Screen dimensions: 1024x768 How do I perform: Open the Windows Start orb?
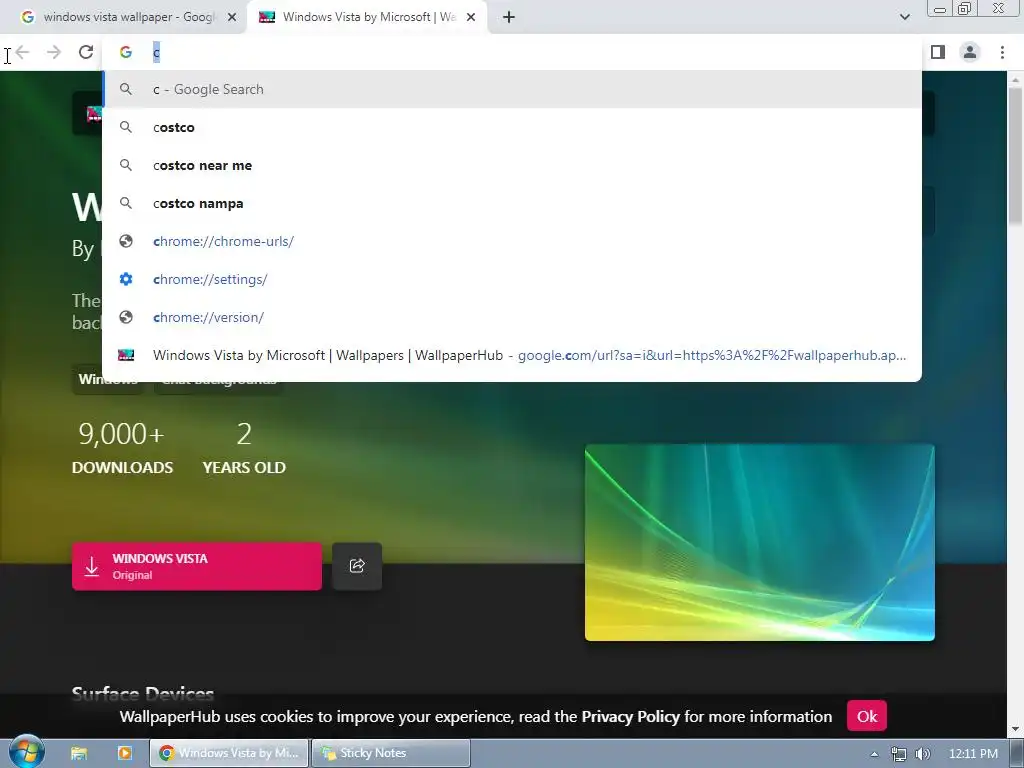[x=27, y=752]
